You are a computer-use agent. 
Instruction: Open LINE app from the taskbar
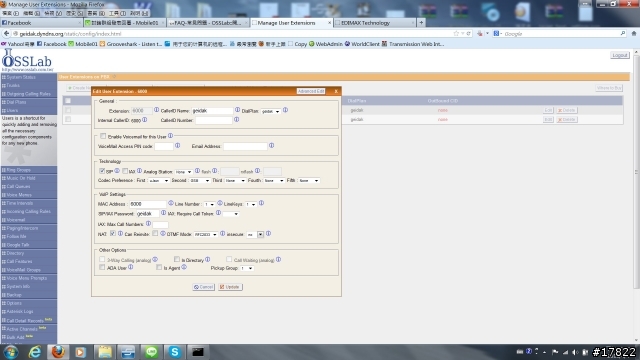pyautogui.click(x=151, y=352)
